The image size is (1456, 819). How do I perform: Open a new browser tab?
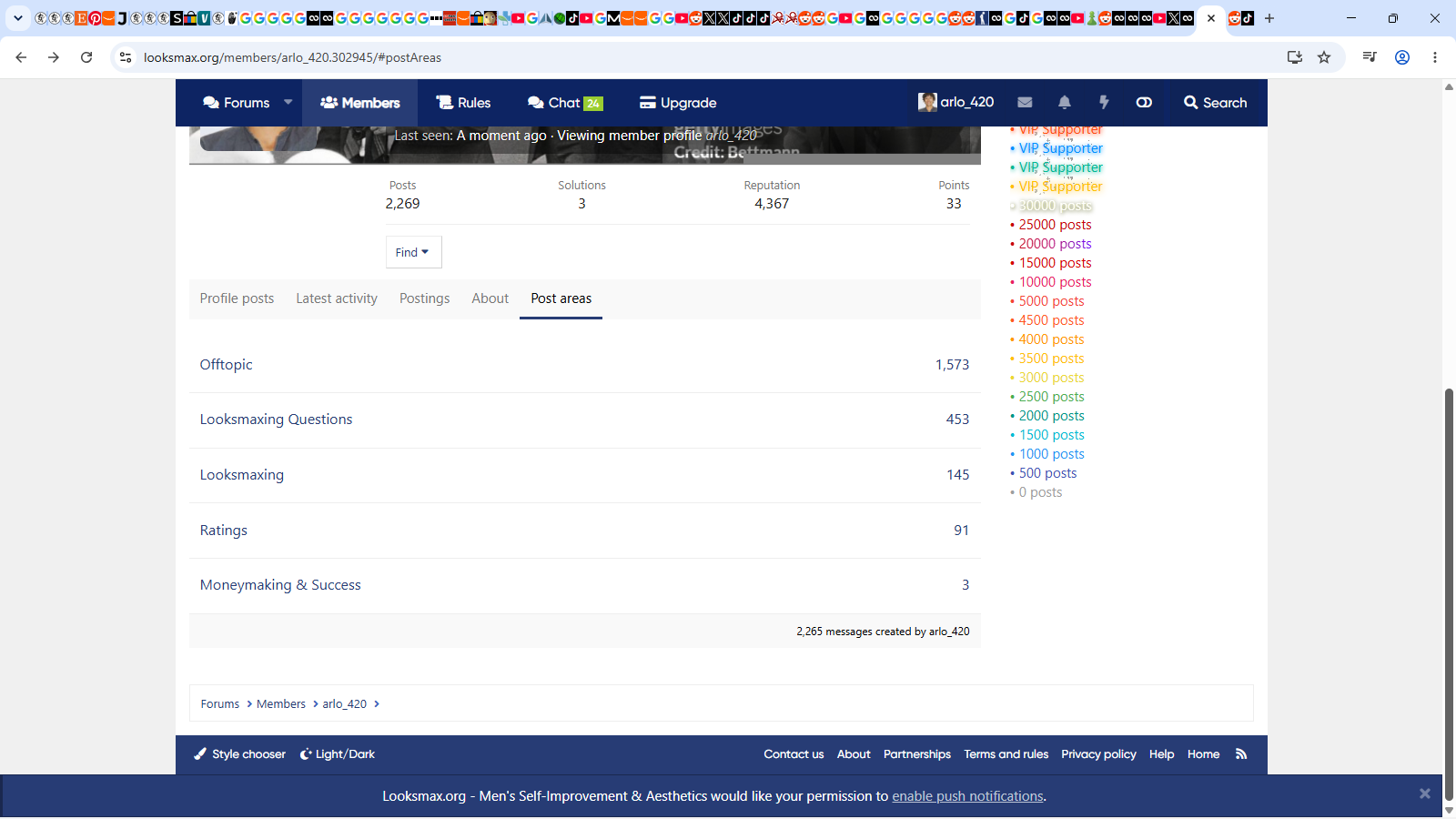1269,18
